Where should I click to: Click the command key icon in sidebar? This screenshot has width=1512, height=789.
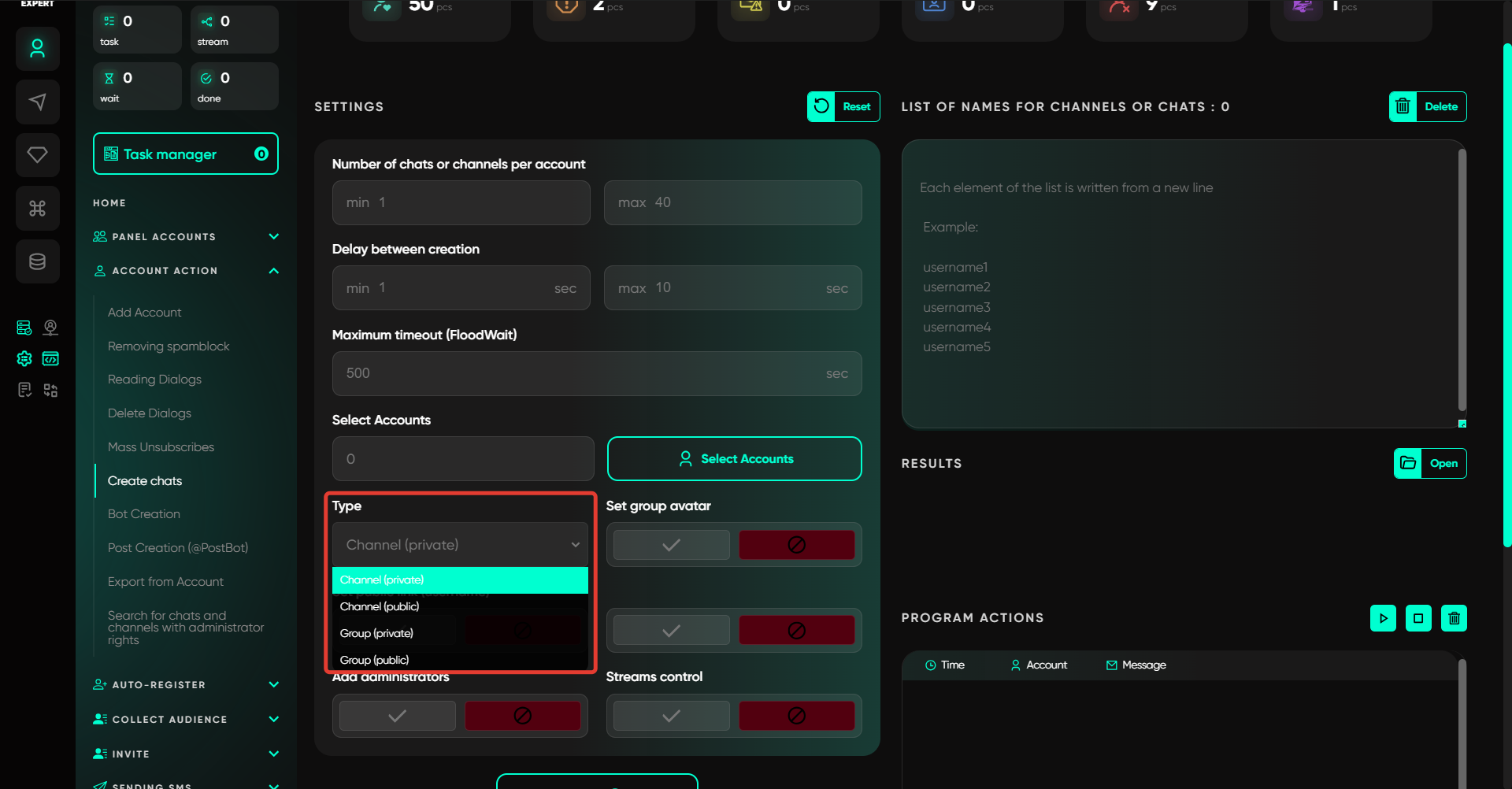(37, 209)
